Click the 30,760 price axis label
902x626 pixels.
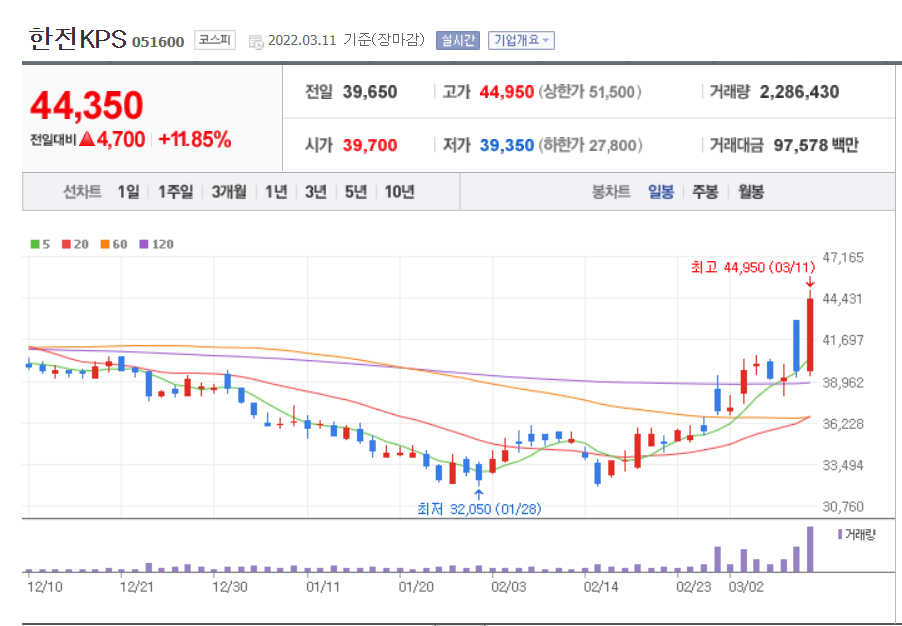click(843, 507)
